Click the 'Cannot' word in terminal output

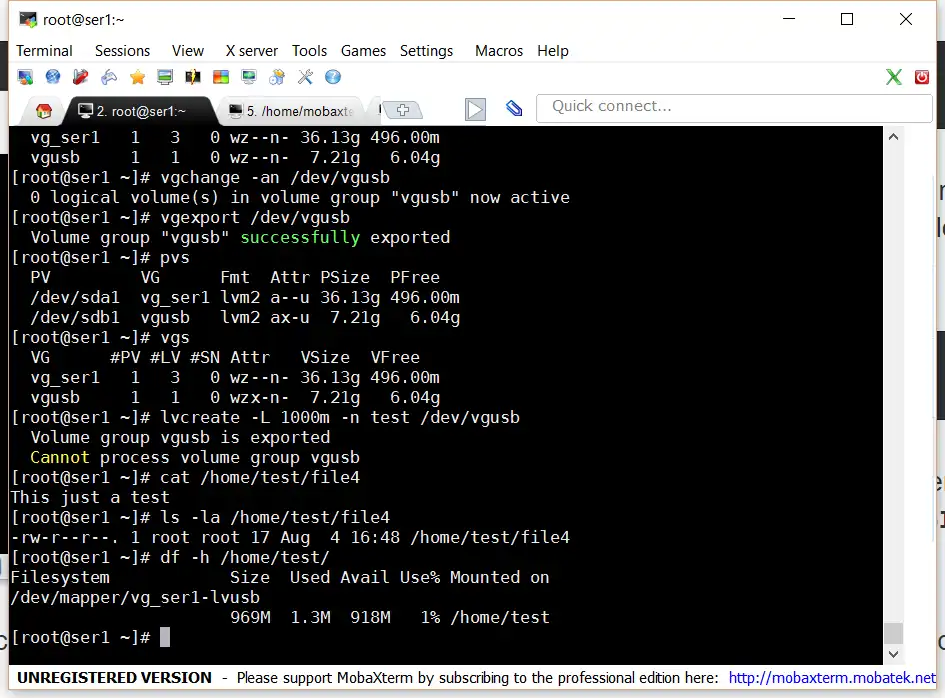(x=60, y=457)
